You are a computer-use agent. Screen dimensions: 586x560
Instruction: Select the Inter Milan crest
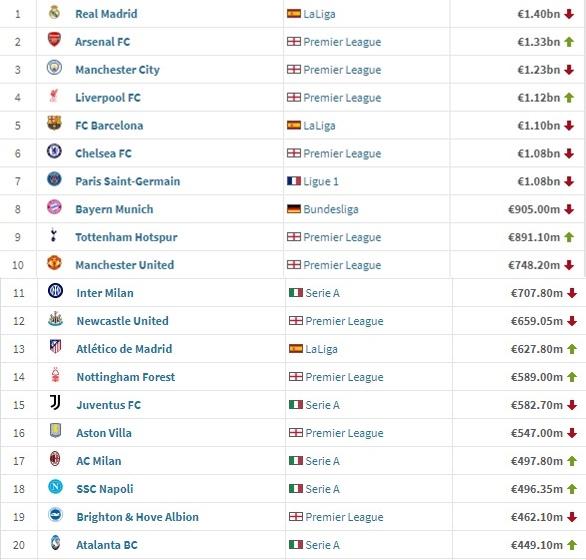click(x=55, y=291)
